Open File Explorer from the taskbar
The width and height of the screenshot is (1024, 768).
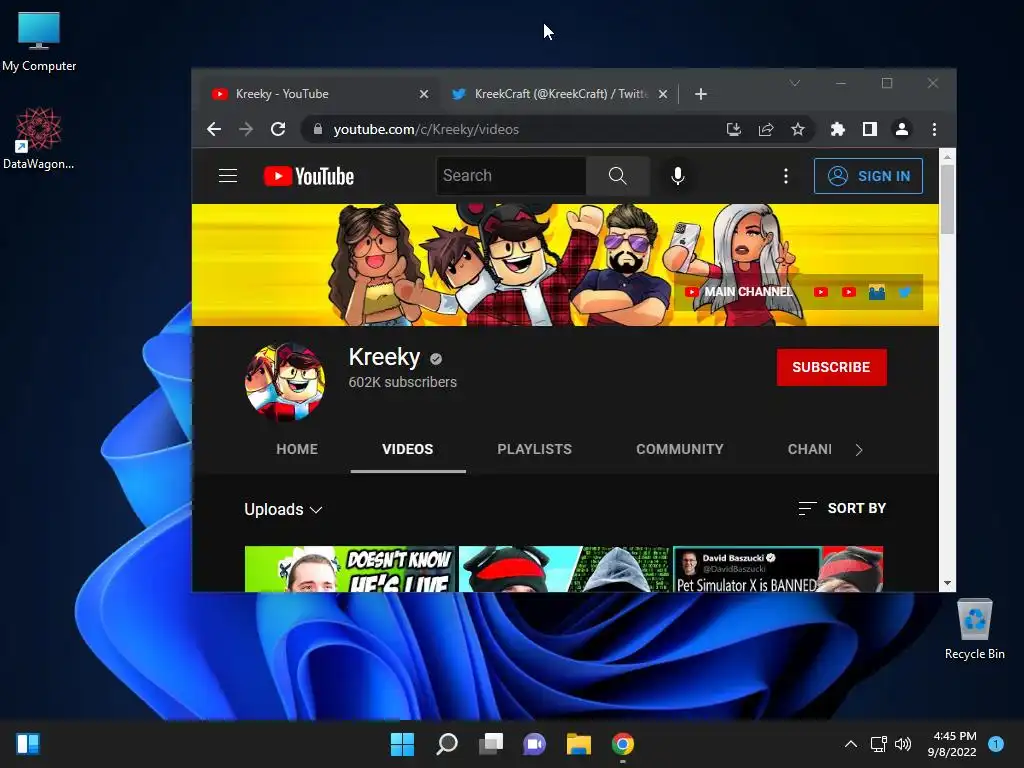[579, 744]
